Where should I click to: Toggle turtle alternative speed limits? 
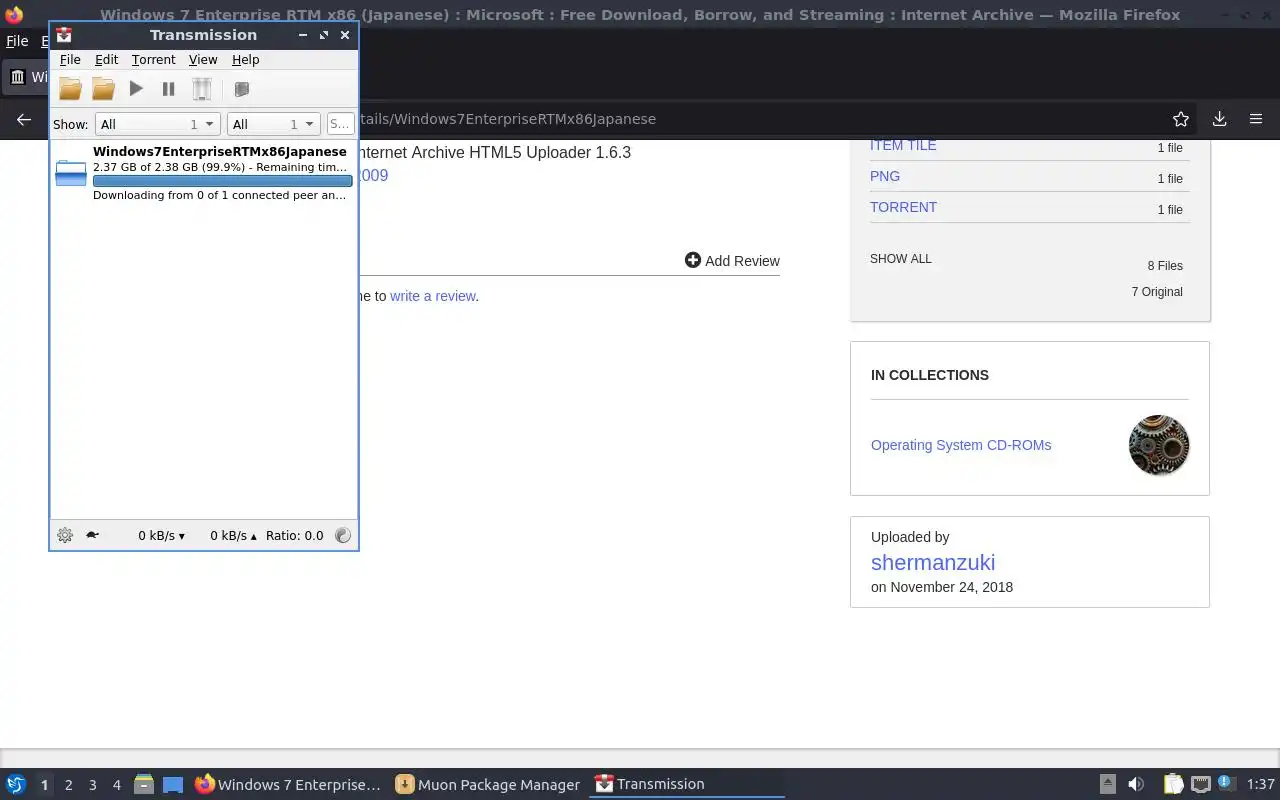pos(93,535)
